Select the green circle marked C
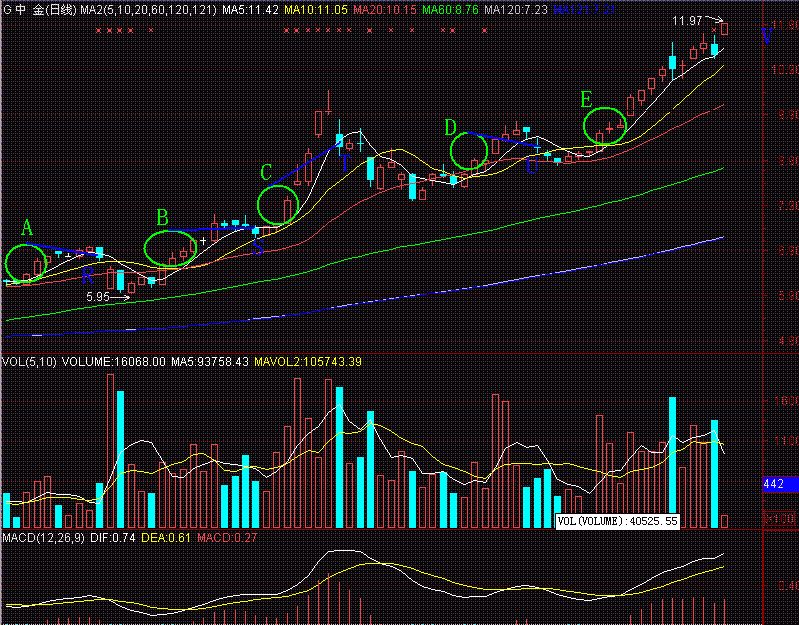 tap(276, 204)
